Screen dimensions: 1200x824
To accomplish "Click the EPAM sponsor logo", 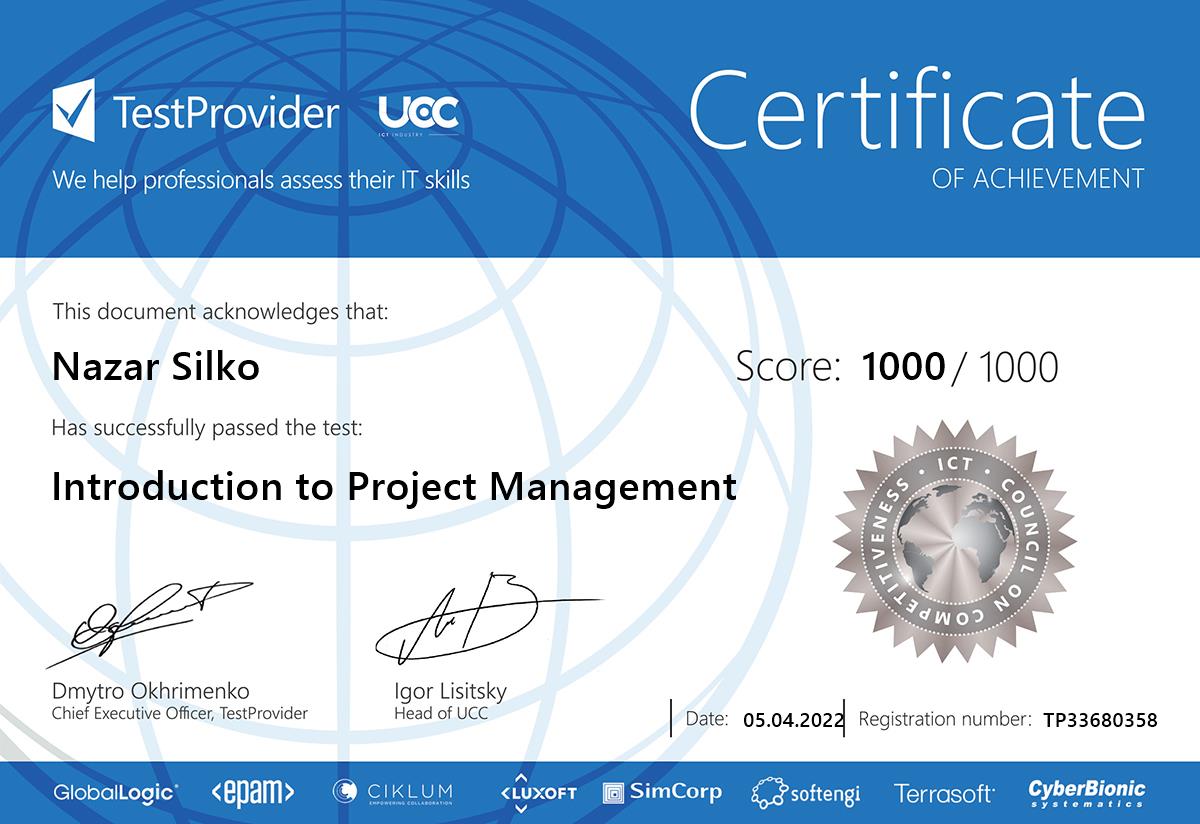I will point(253,793).
